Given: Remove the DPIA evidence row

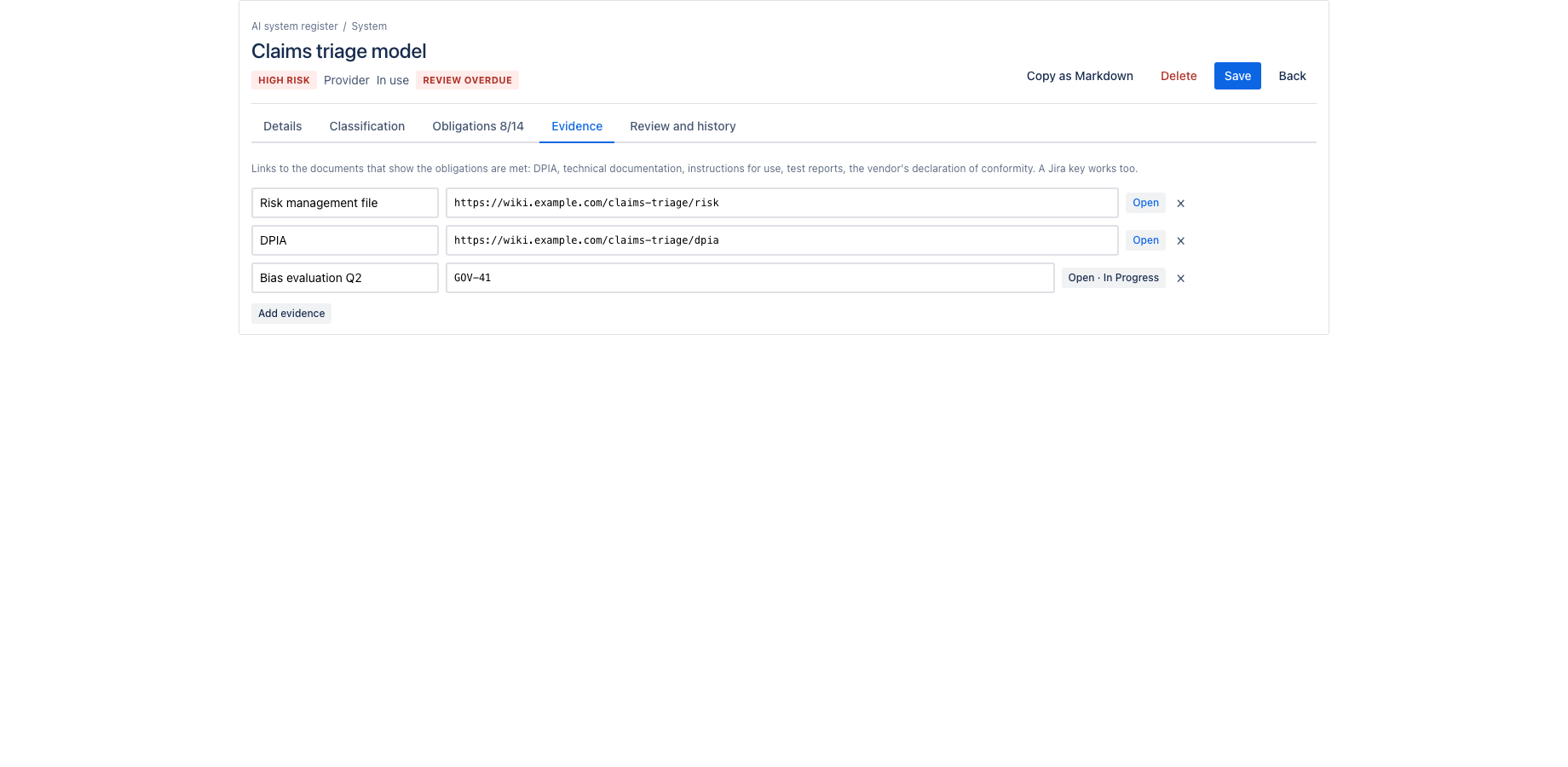Looking at the screenshot, I should click(1180, 240).
